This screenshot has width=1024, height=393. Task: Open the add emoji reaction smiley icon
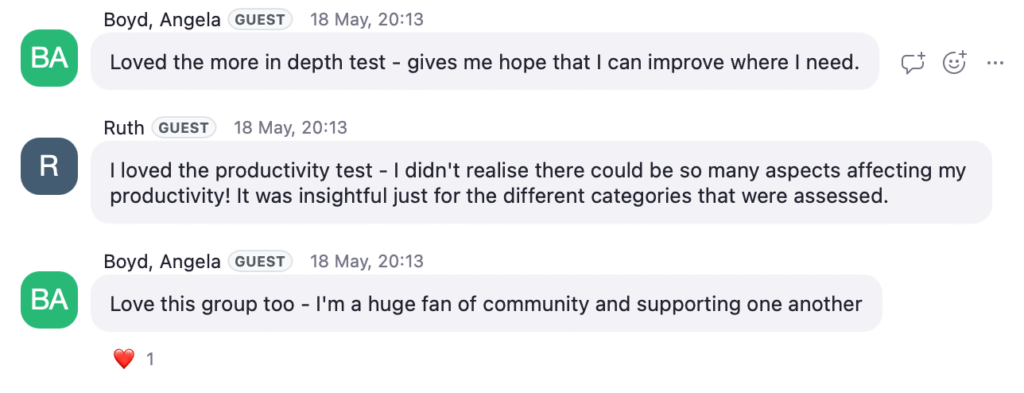coord(955,62)
